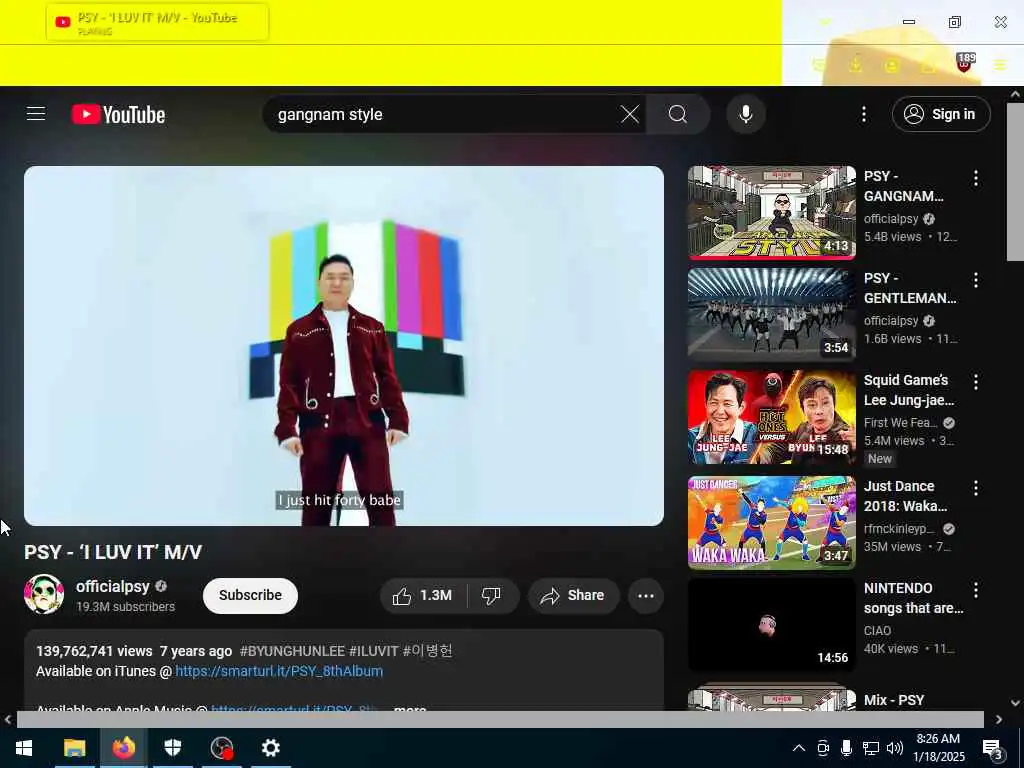Click the Sign in button
The image size is (1024, 768).
coord(940,114)
